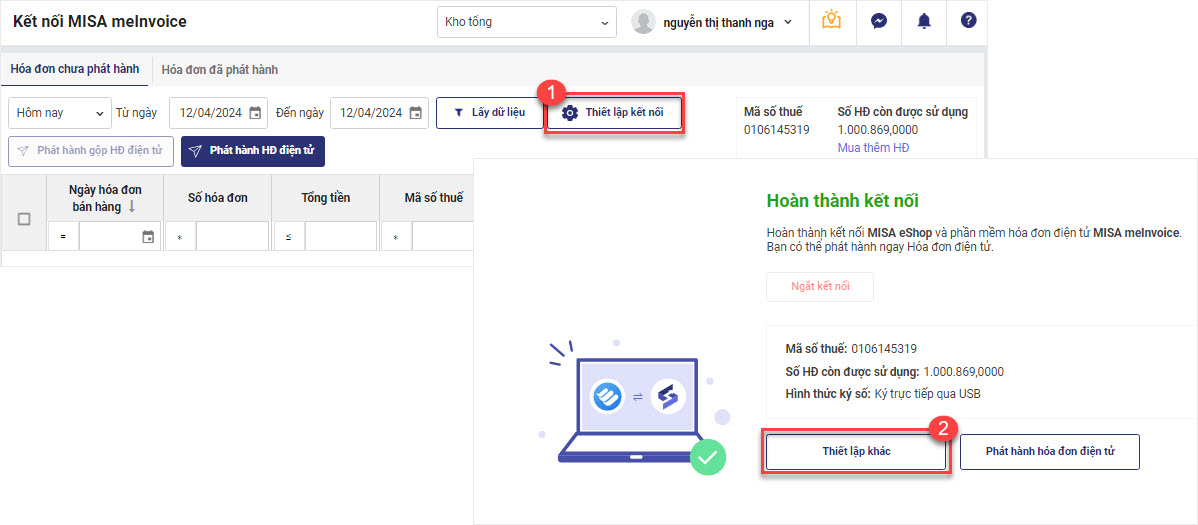Change the equals operator for date filter
Image resolution: width=1198 pixels, height=525 pixels.
pyautogui.click(x=63, y=238)
